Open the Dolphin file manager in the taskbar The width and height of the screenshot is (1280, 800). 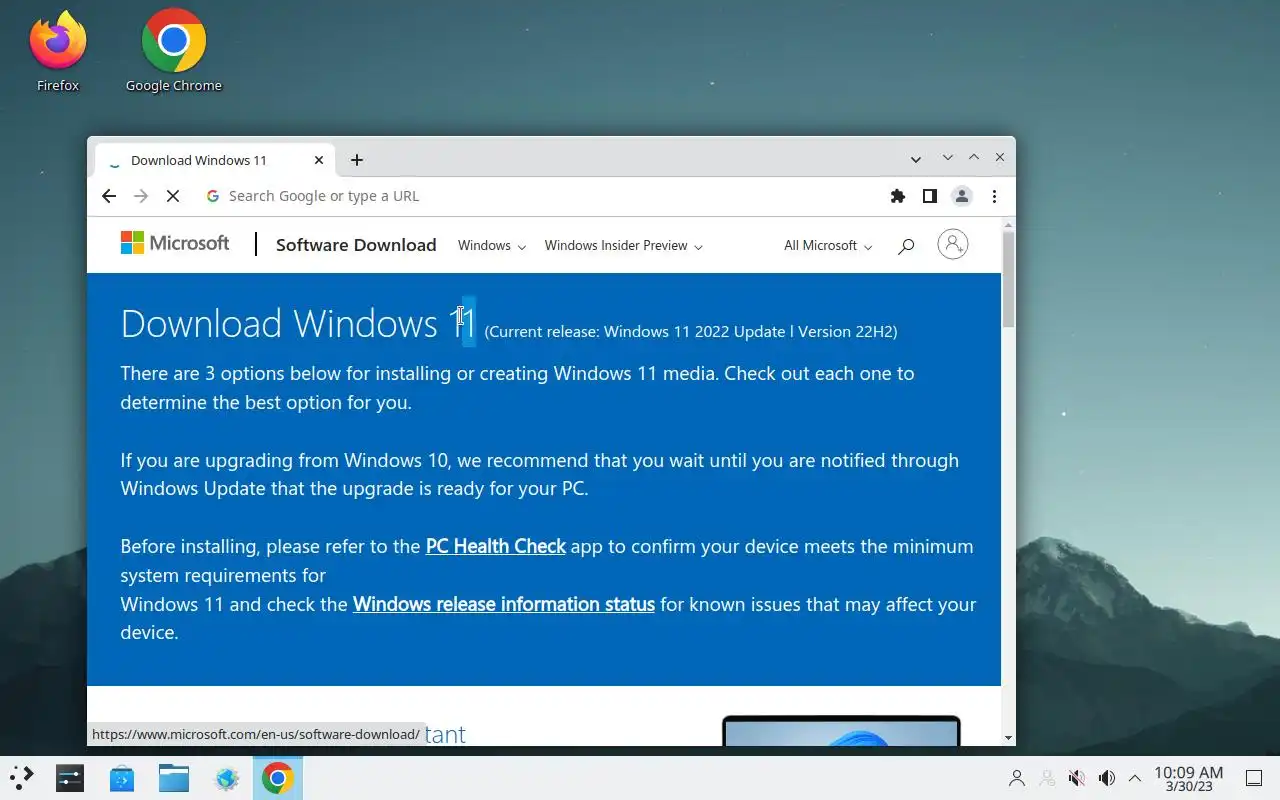point(174,778)
